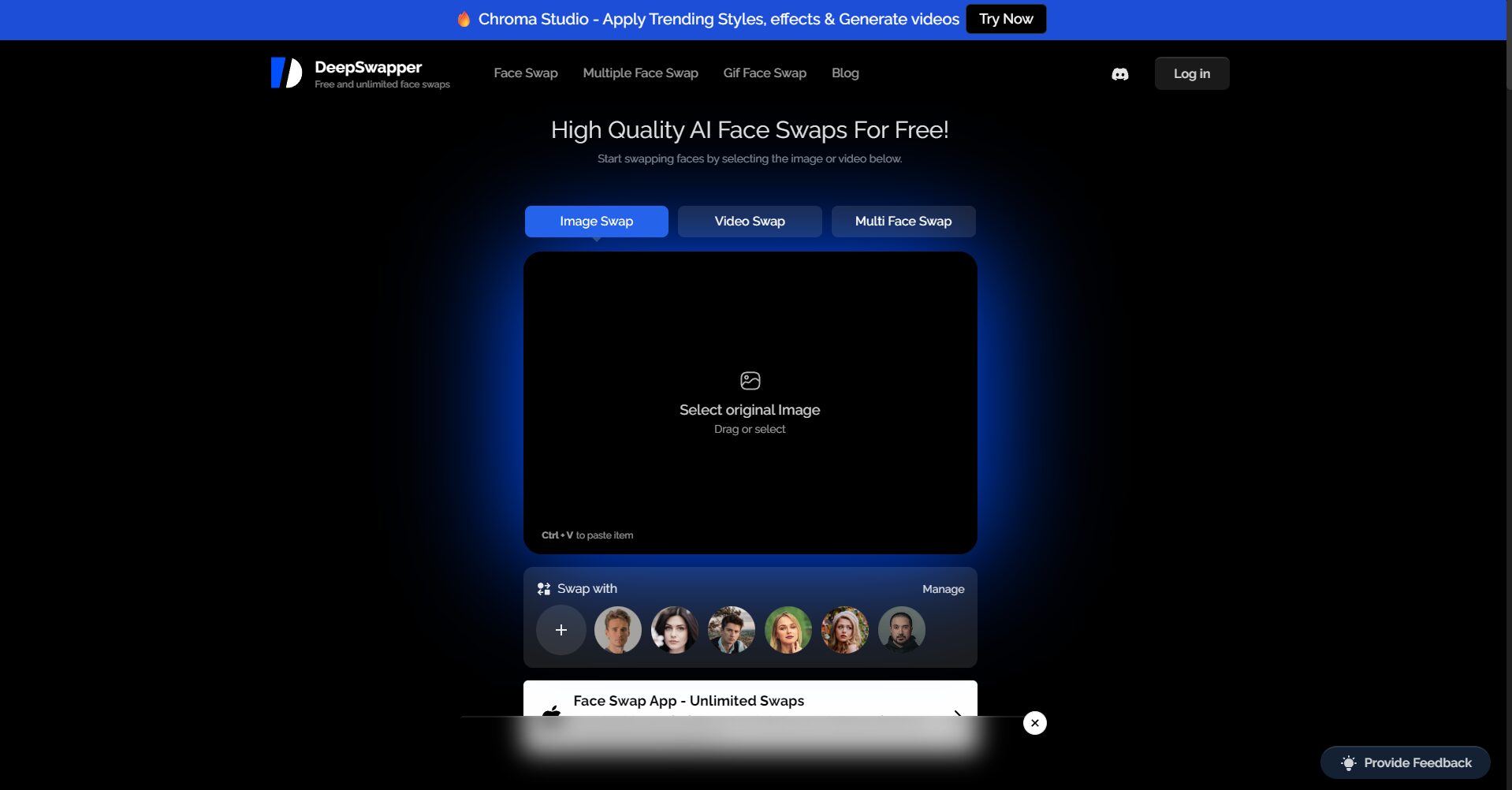Select the bearded man face thumbnail
1512x790 pixels.
pos(901,630)
